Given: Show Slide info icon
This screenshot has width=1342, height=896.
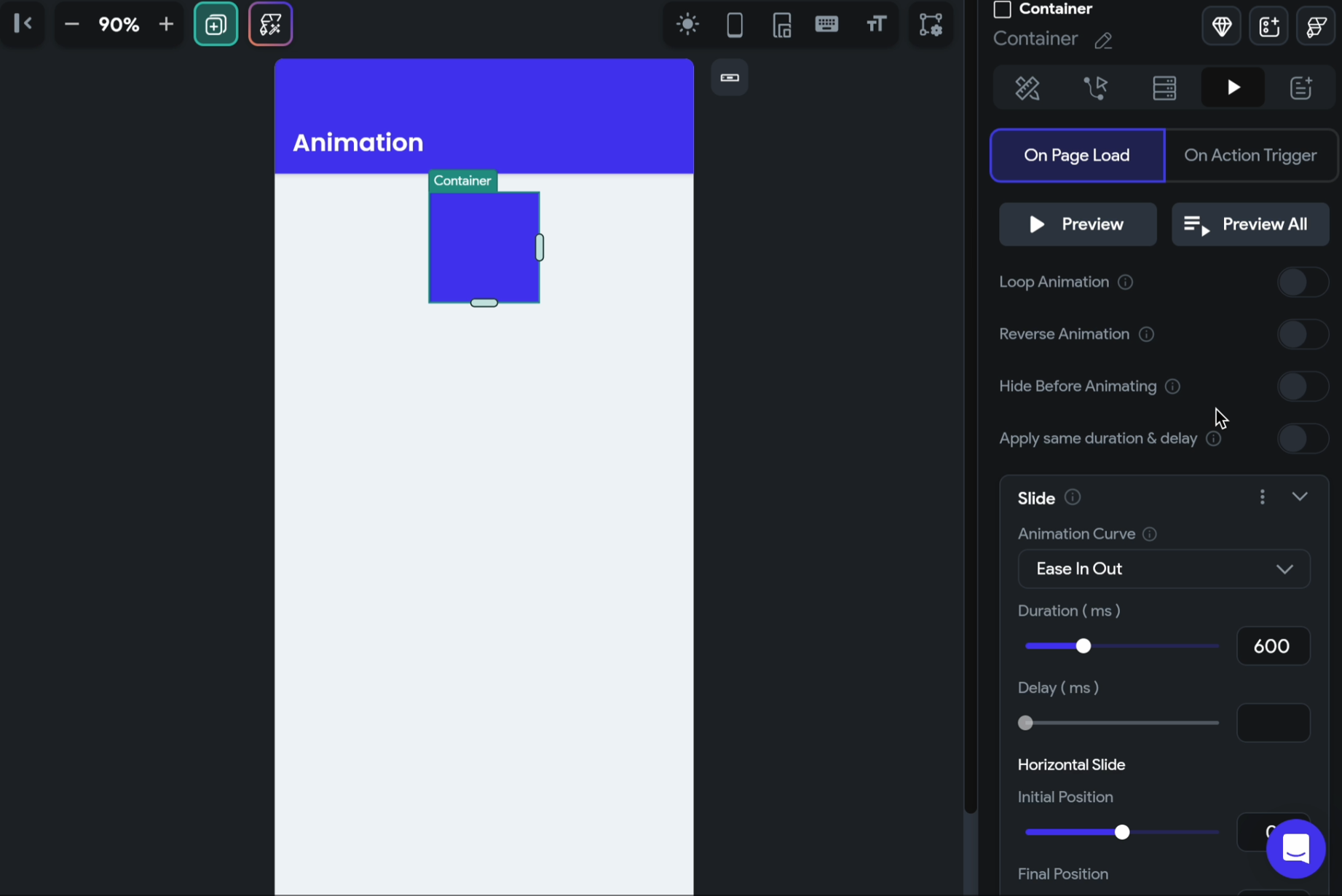Looking at the screenshot, I should pyautogui.click(x=1073, y=497).
